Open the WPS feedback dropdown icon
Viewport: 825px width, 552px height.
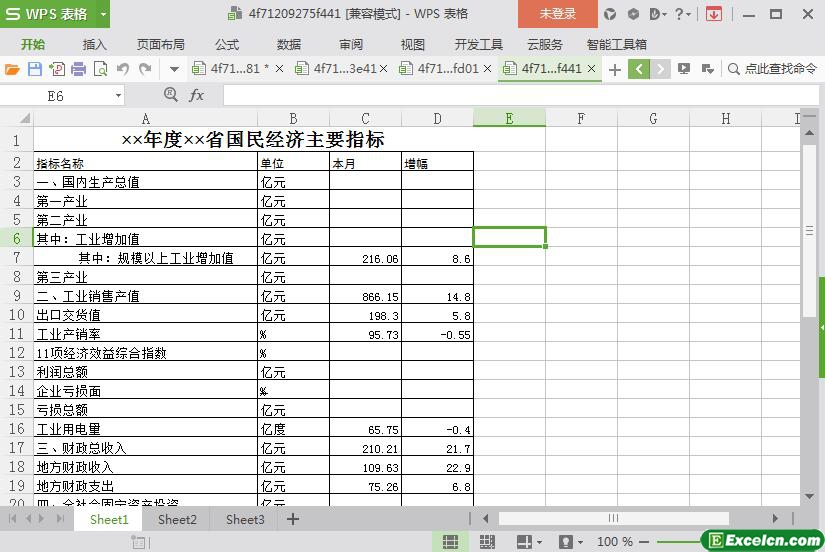coord(658,14)
